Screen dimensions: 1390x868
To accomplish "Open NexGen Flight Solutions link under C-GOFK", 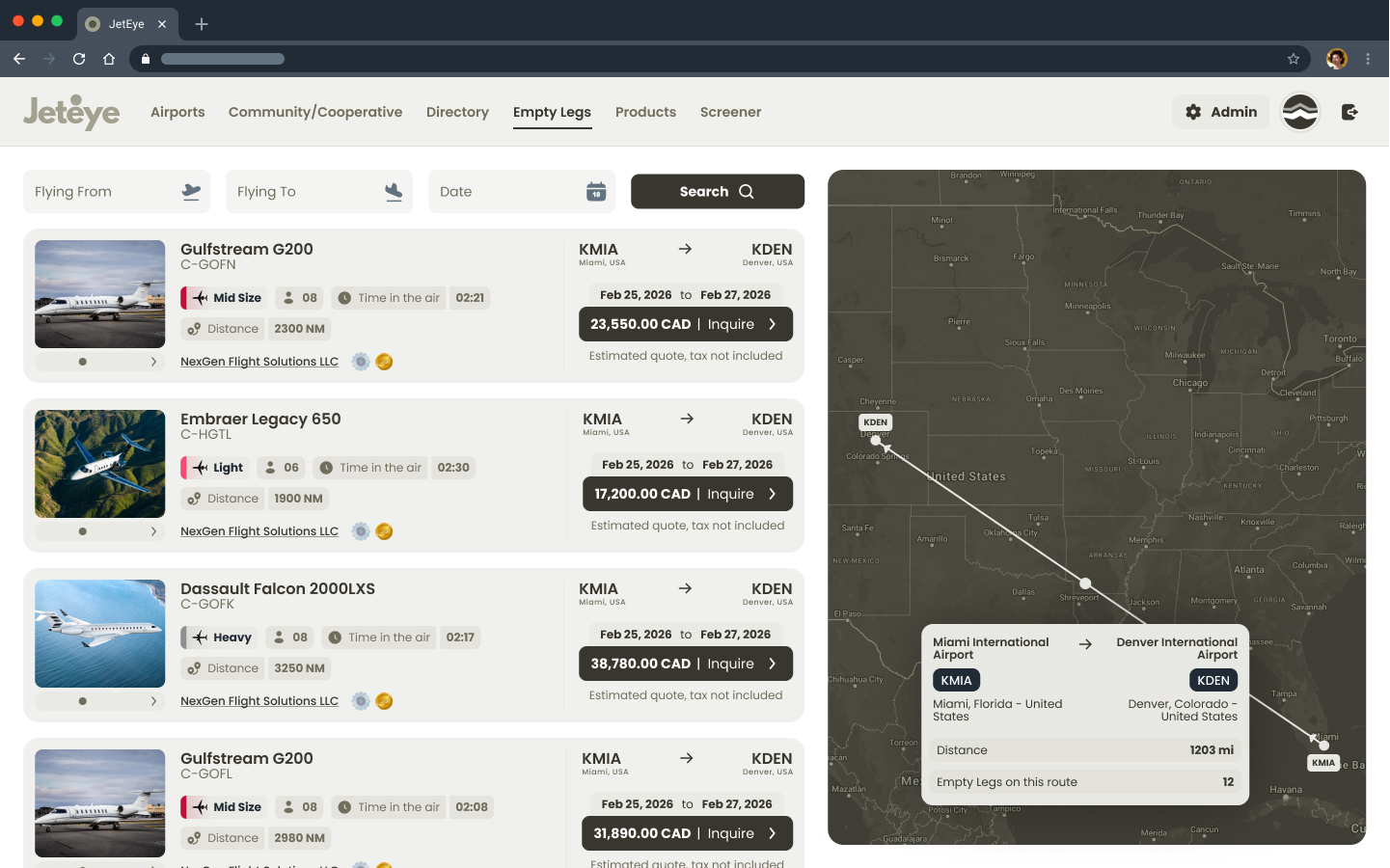I will point(259,701).
